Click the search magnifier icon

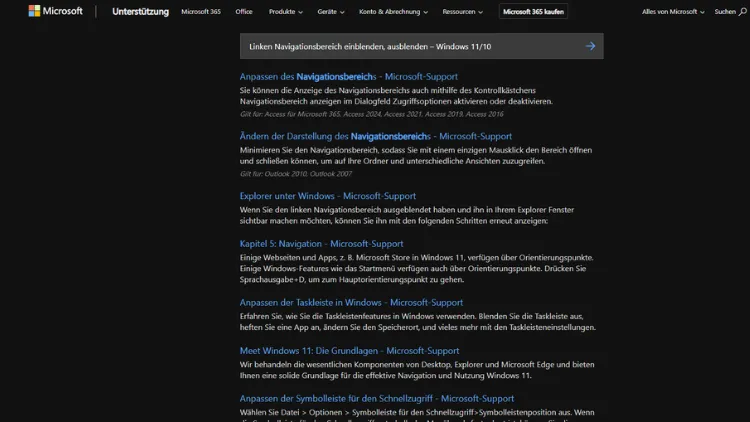[x=742, y=11]
